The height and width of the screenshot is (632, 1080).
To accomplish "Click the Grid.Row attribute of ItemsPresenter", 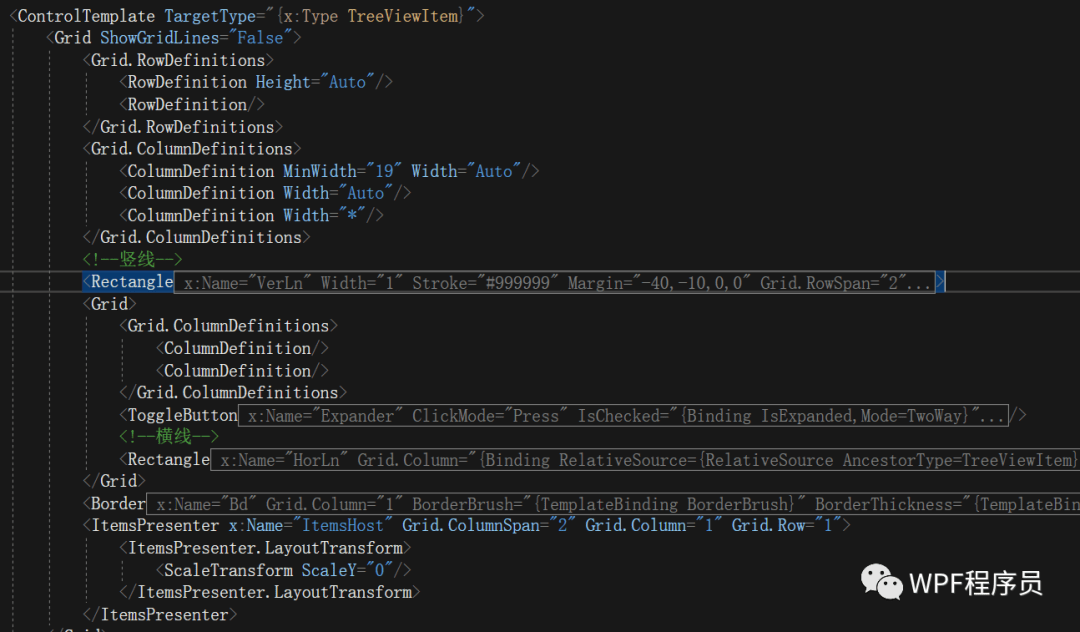I will 768,526.
